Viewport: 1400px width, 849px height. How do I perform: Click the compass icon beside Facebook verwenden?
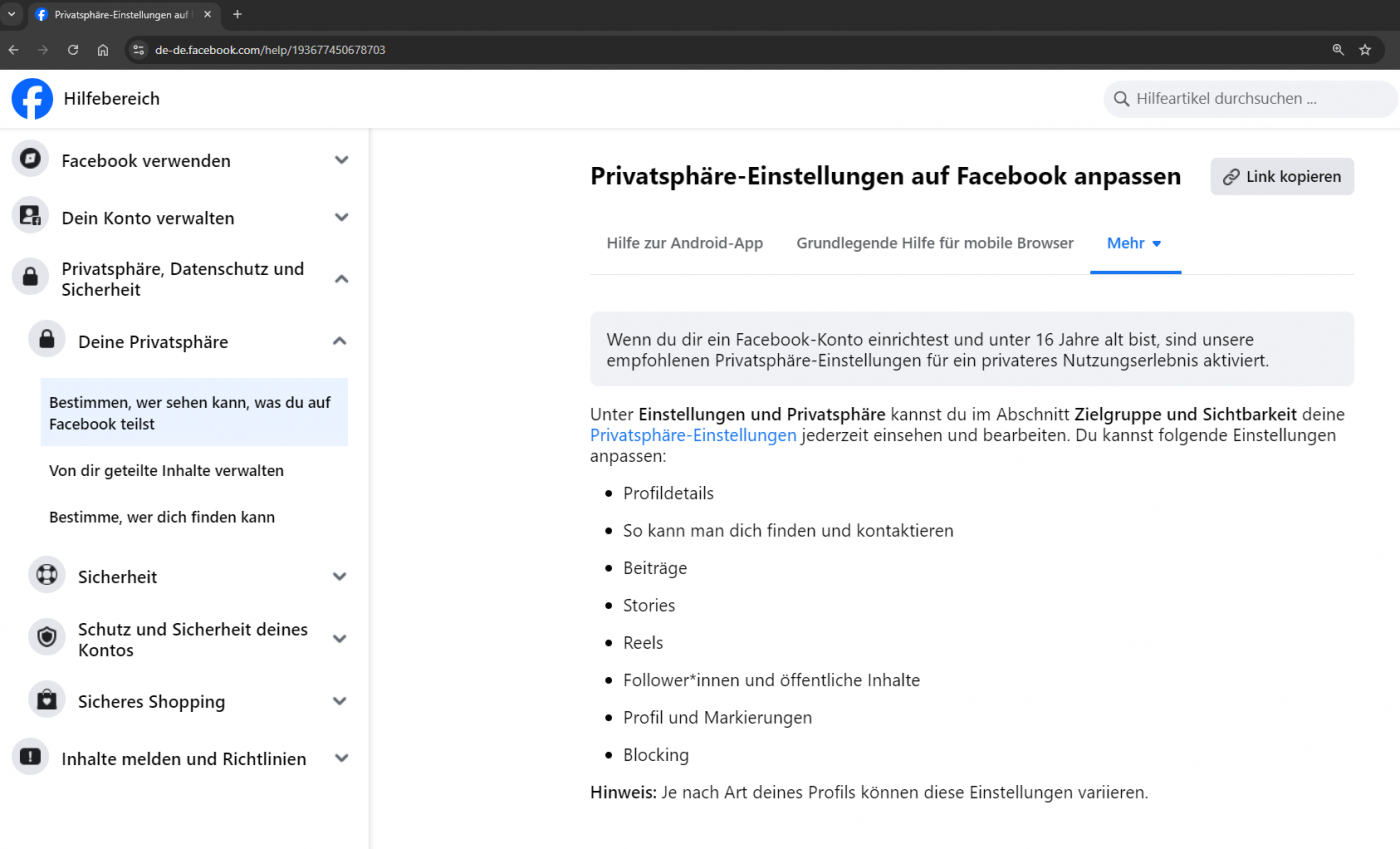(30, 159)
